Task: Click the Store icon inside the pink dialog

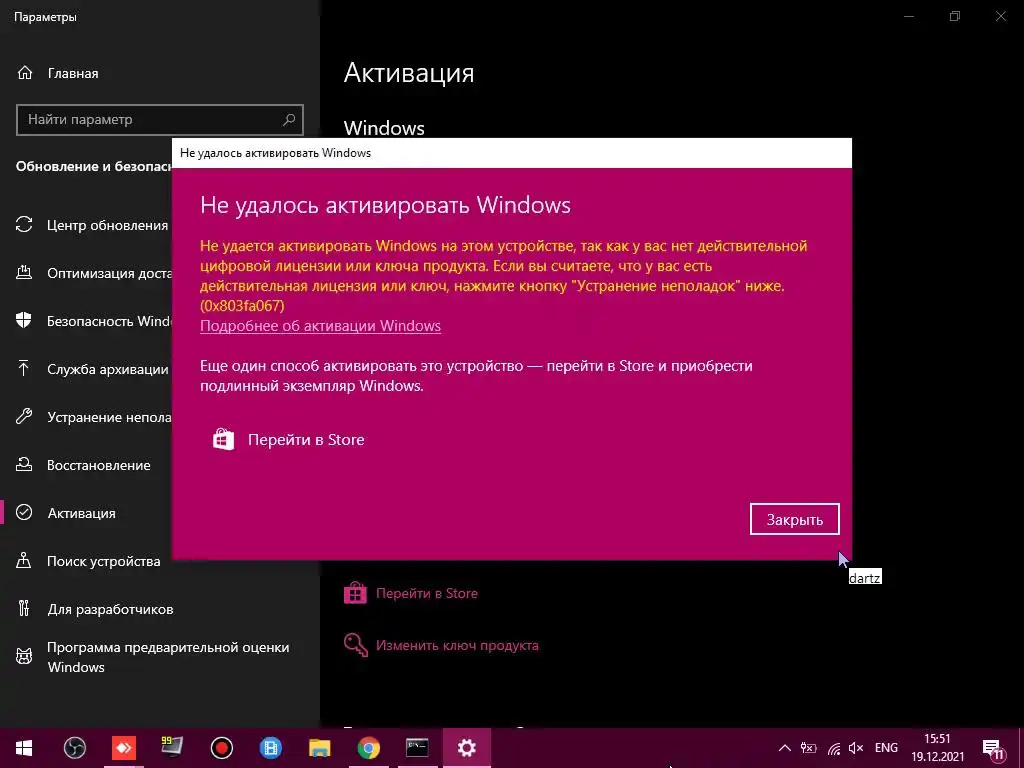Action: (x=223, y=440)
